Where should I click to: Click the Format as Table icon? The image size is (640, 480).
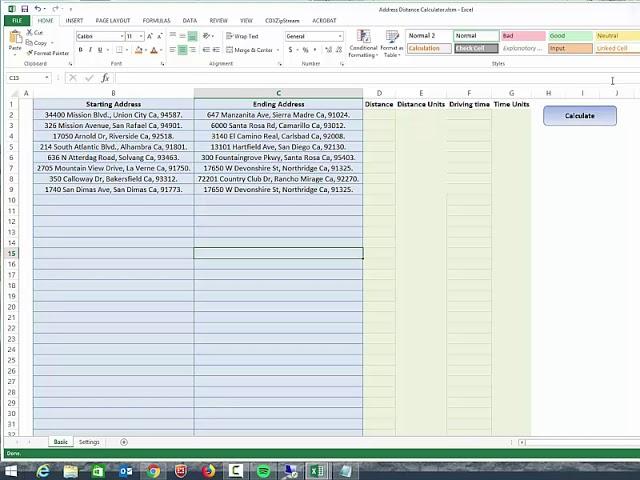point(392,43)
